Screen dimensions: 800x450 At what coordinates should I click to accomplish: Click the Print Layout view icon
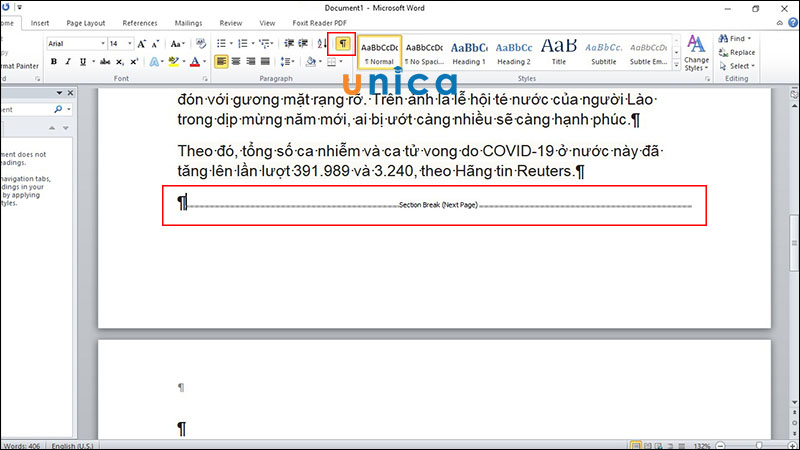tap(636, 446)
